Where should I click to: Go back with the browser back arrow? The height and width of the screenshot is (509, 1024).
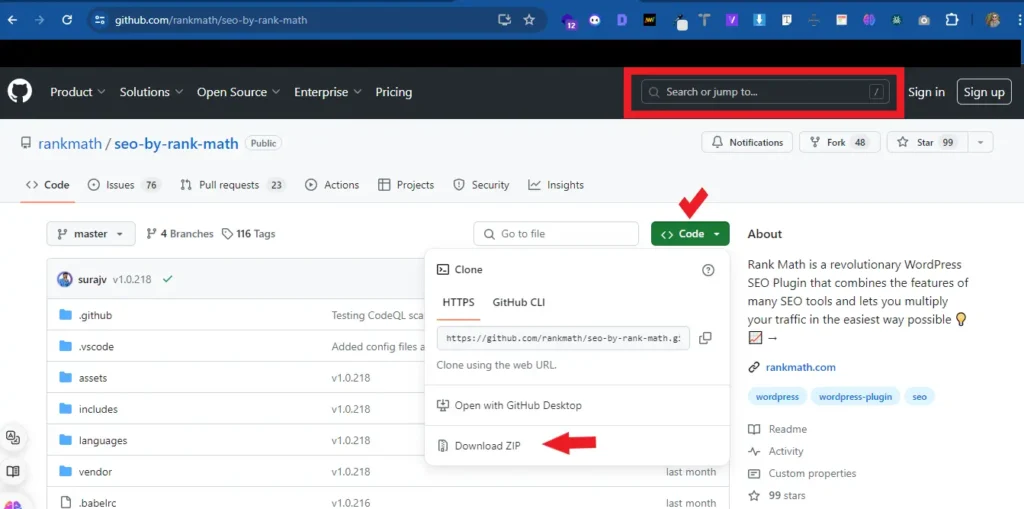pyautogui.click(x=12, y=20)
